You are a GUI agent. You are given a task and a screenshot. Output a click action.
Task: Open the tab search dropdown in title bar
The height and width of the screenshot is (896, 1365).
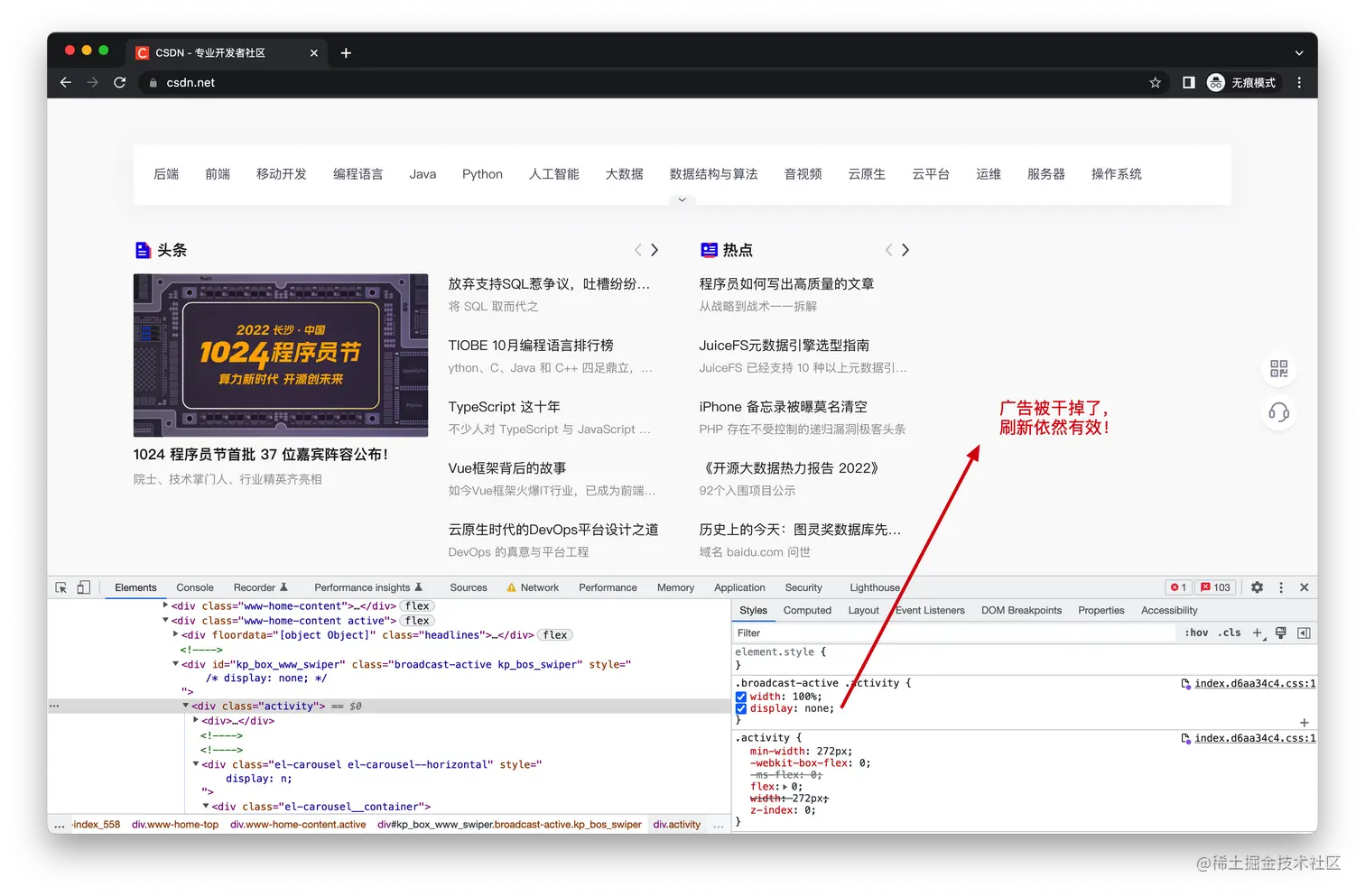click(1299, 53)
